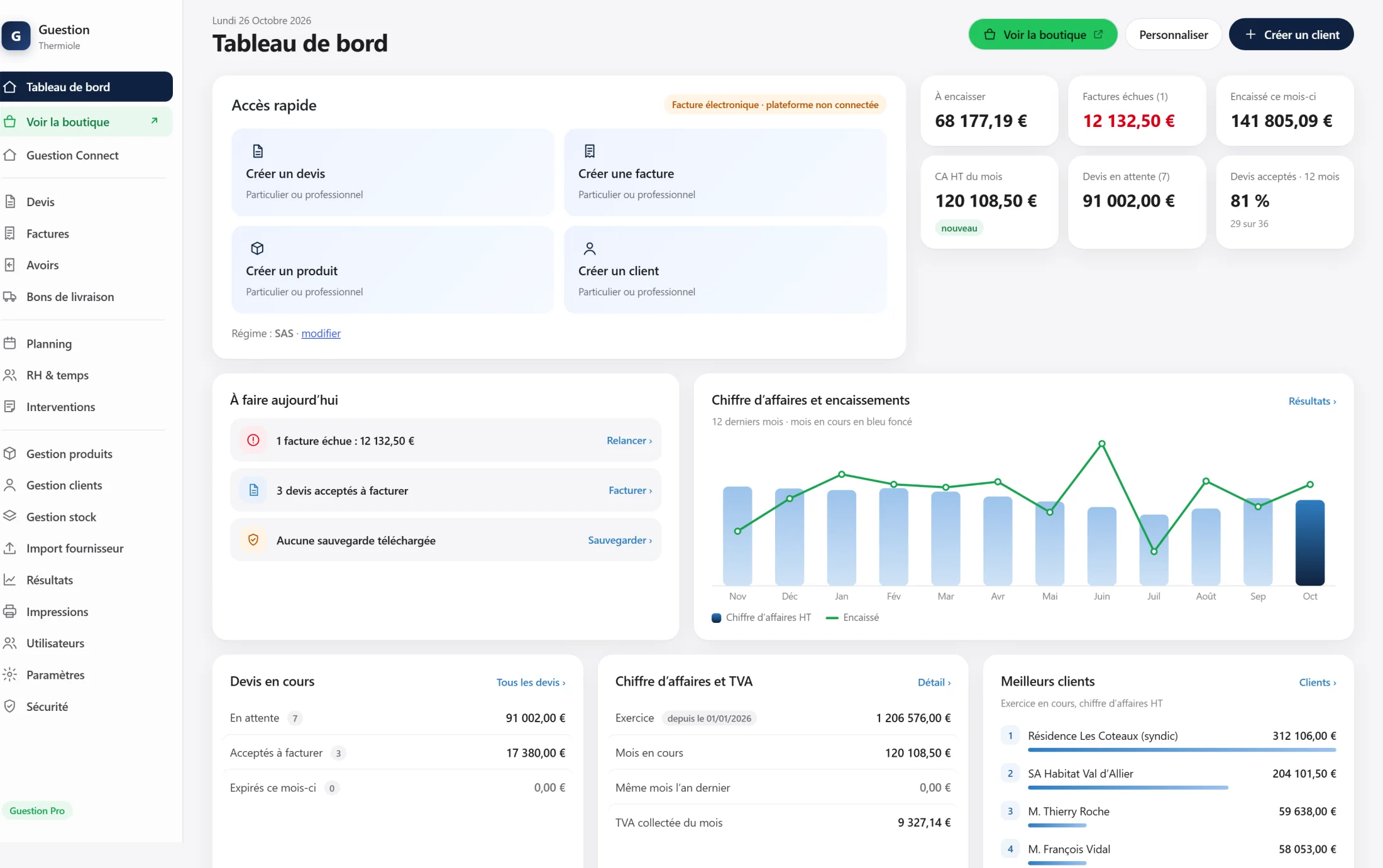Image resolution: width=1383 pixels, height=868 pixels.
Task: Click the green Voir la boutique button
Action: [1043, 35]
